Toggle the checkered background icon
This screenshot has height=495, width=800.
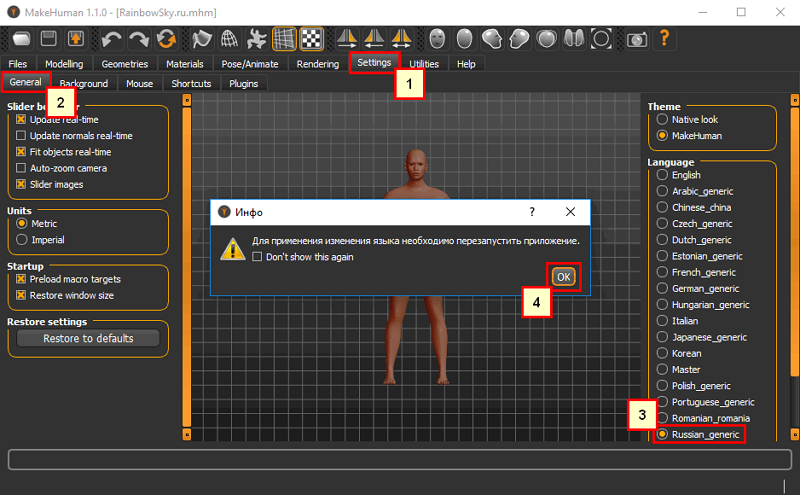[311, 39]
